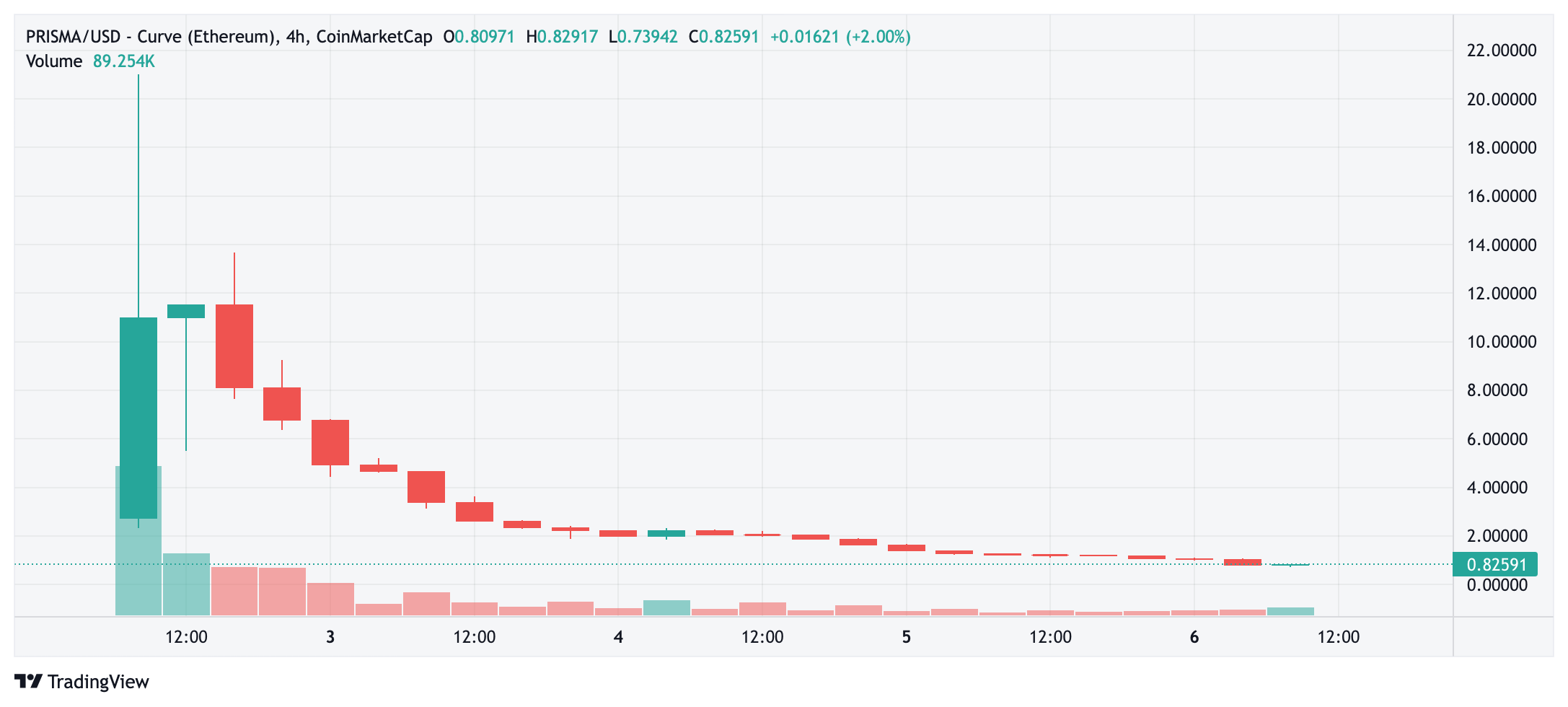
Task: Click the date label 4 on time axis
Action: (618, 637)
